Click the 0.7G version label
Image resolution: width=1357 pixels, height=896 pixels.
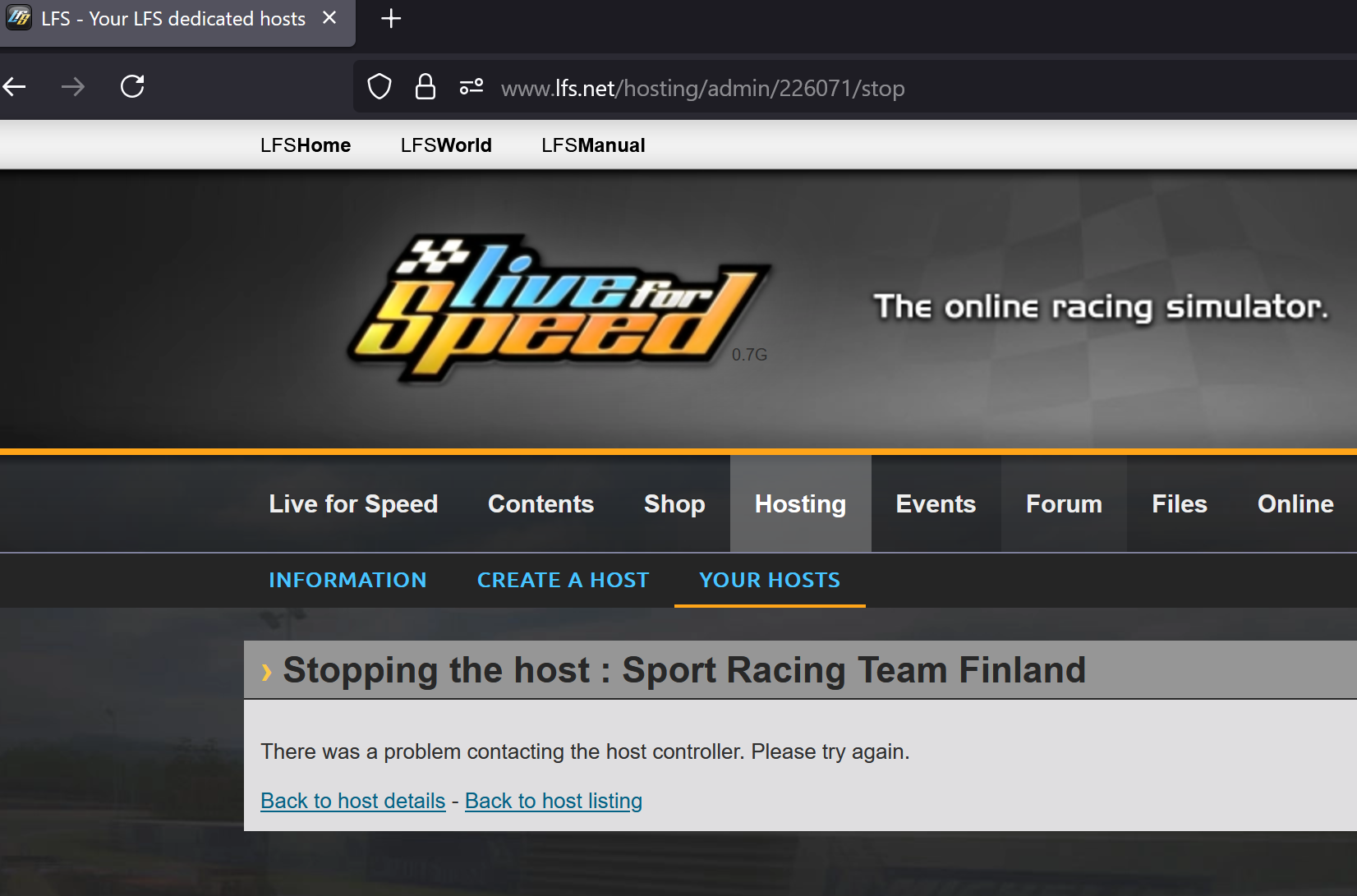[749, 355]
